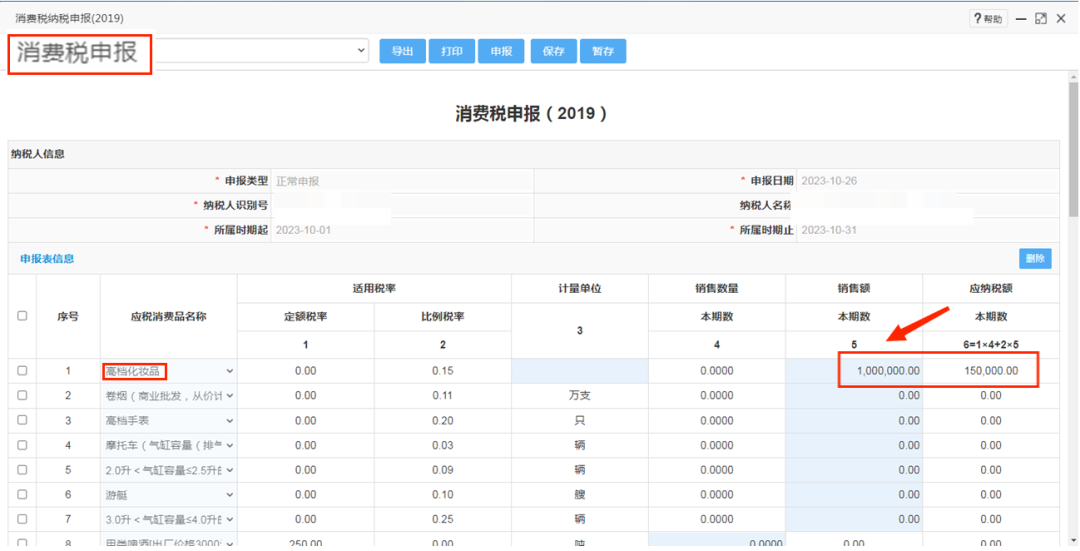Open the 卷烟（商业批发 product dropdown
This screenshot has width=1080, height=551.
(x=169, y=395)
